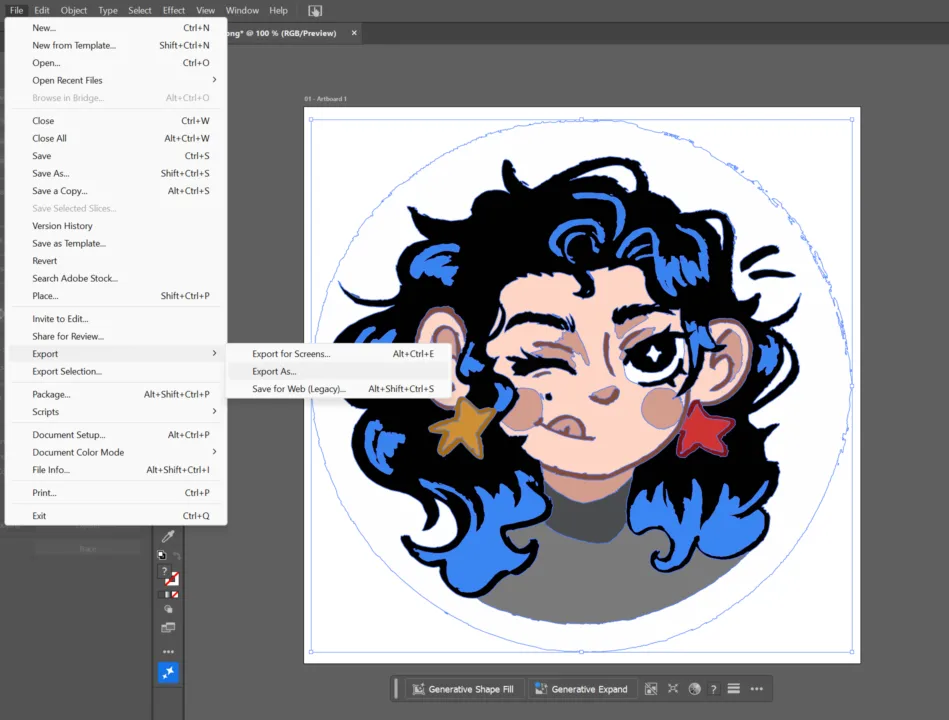
Task: Click the Default Fill and Stroke icon
Action: (x=162, y=555)
